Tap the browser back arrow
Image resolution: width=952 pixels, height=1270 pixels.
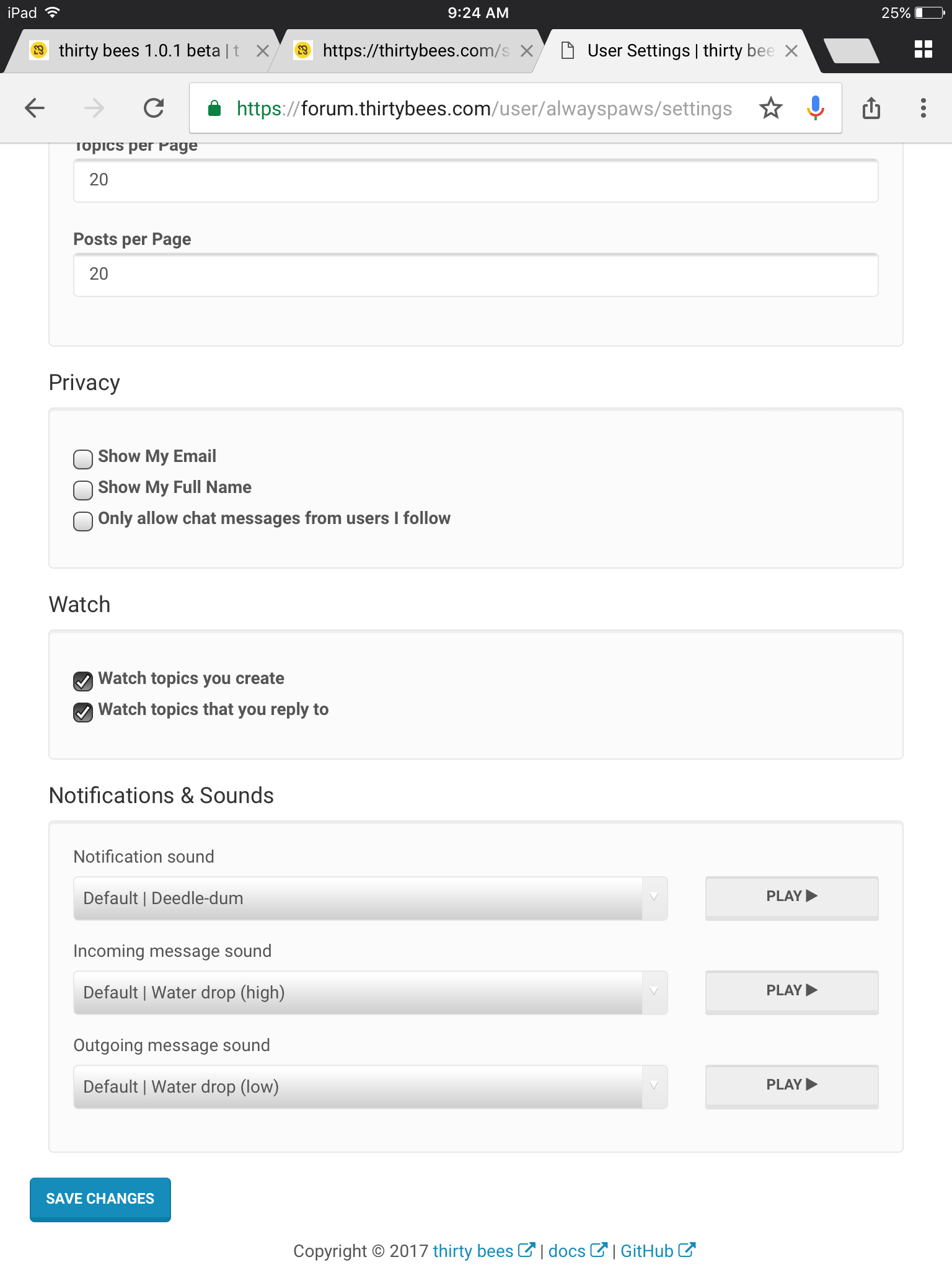[x=35, y=108]
